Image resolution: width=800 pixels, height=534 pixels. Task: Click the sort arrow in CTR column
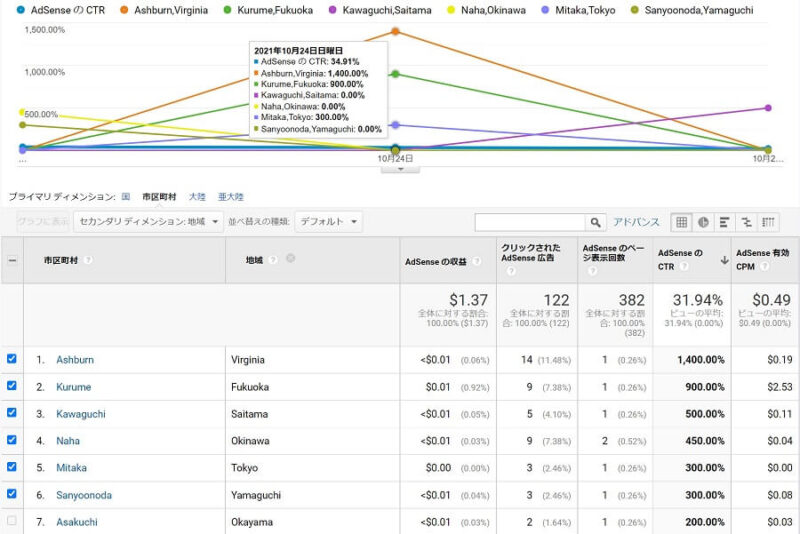[724, 260]
